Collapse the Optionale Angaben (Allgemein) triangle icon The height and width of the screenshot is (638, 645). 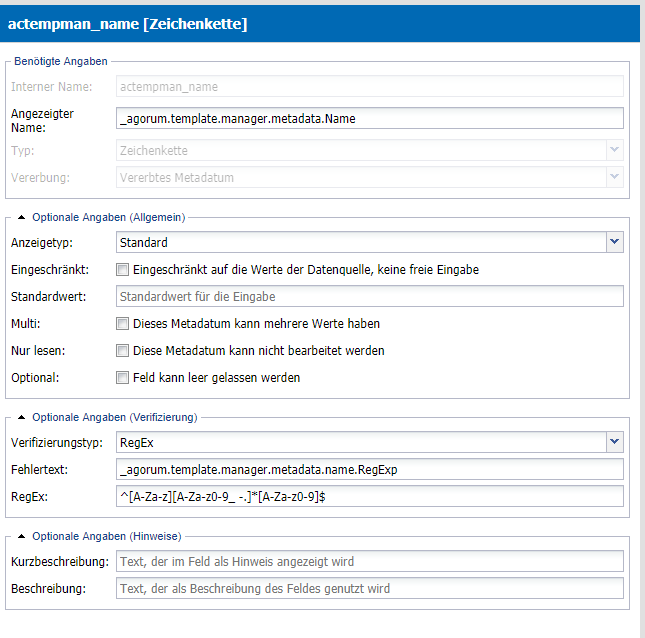coord(22,217)
